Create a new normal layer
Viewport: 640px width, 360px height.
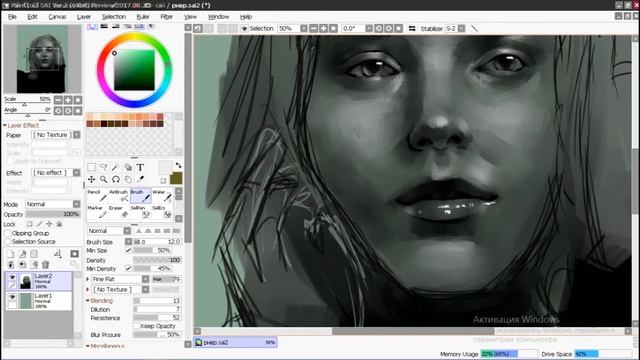pos(11,254)
